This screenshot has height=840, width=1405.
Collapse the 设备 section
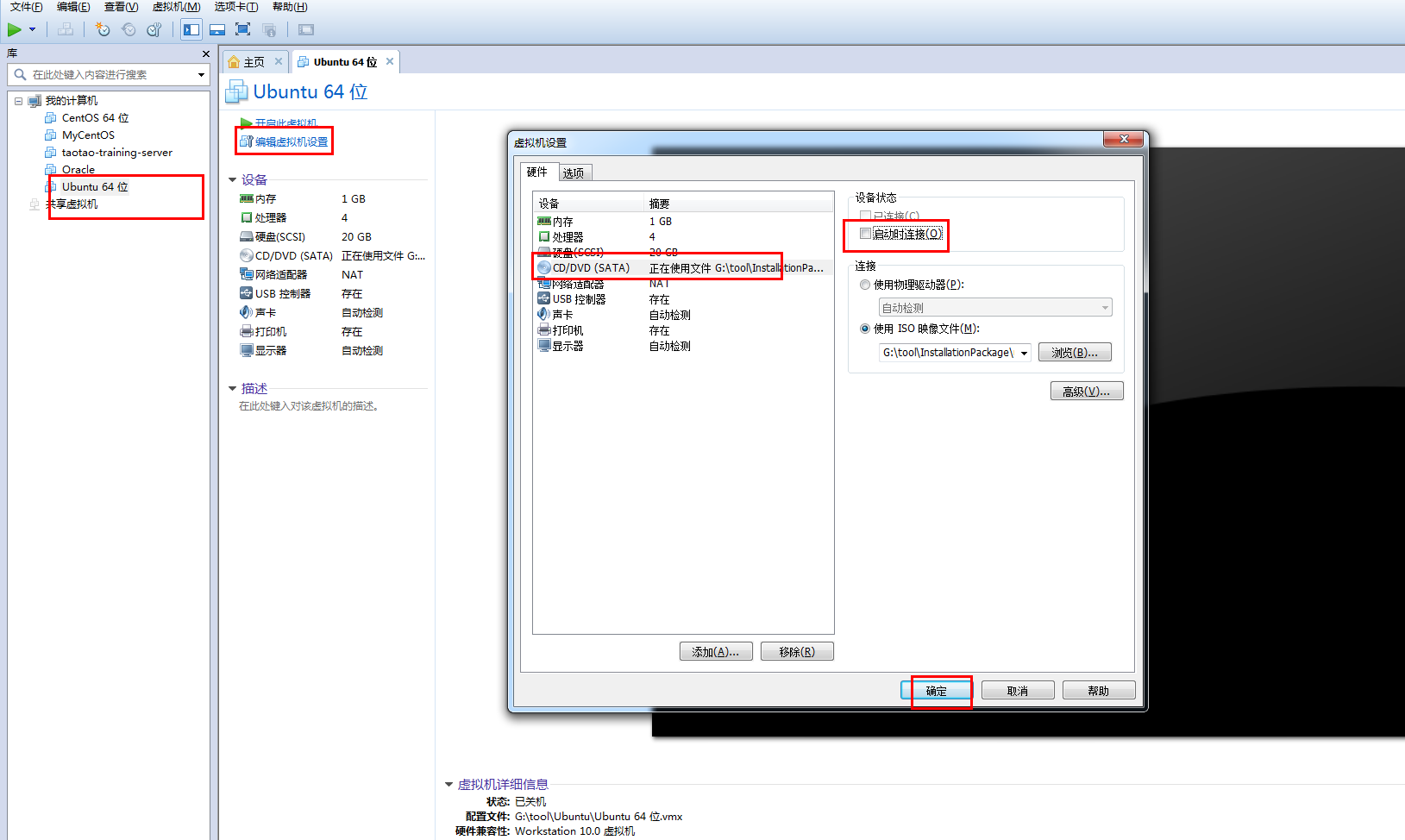coord(232,180)
